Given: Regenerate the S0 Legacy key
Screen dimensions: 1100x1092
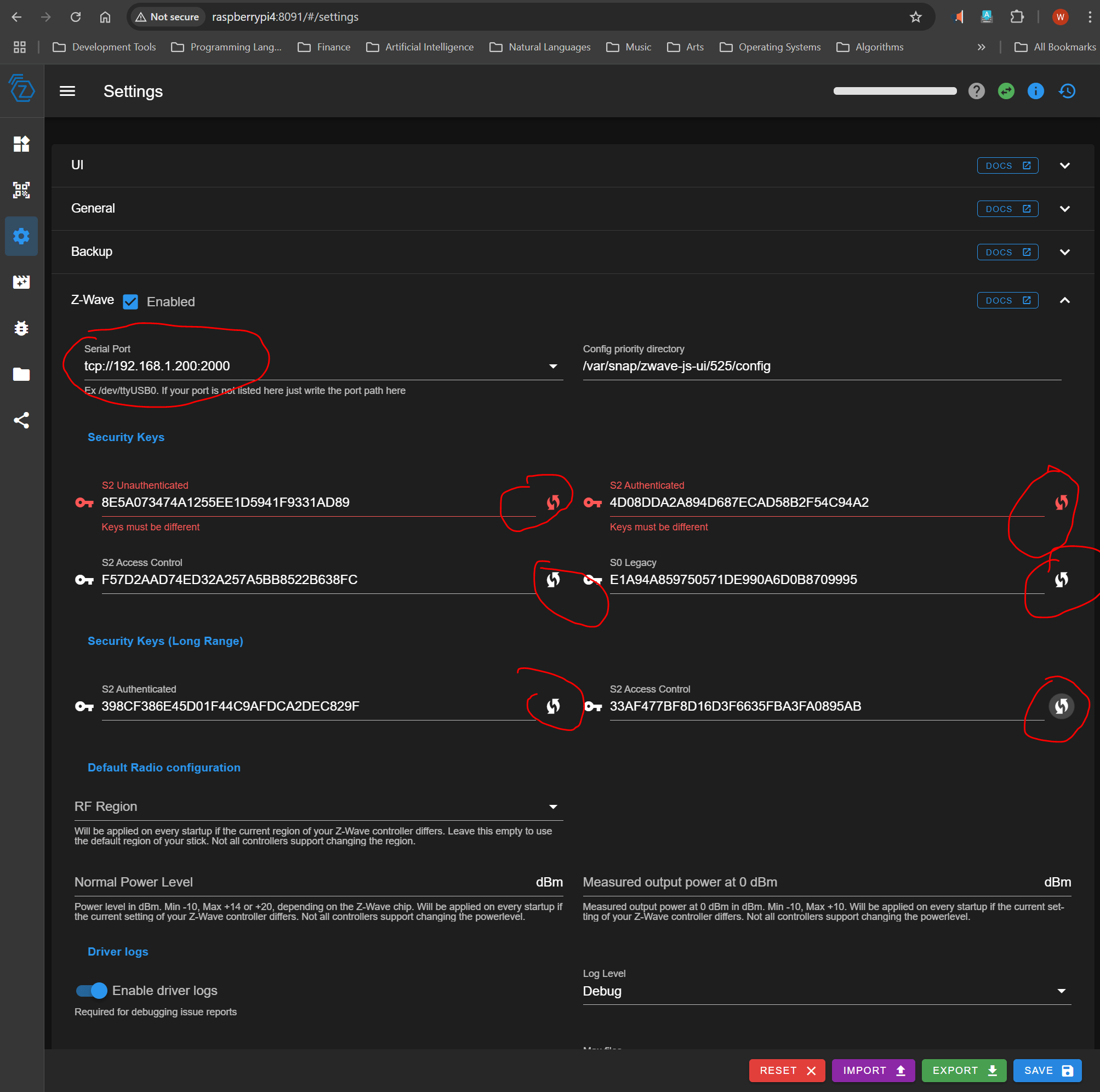Looking at the screenshot, I should [1061, 580].
